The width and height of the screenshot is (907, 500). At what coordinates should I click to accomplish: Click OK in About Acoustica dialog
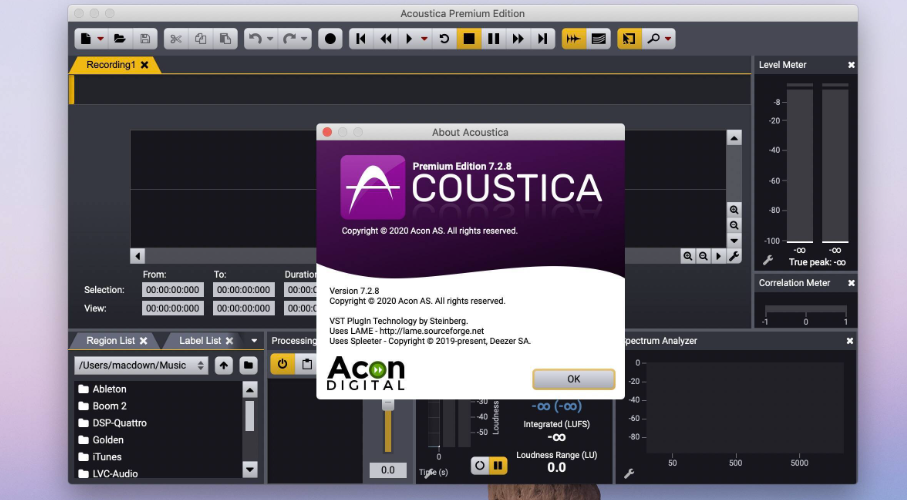[573, 379]
